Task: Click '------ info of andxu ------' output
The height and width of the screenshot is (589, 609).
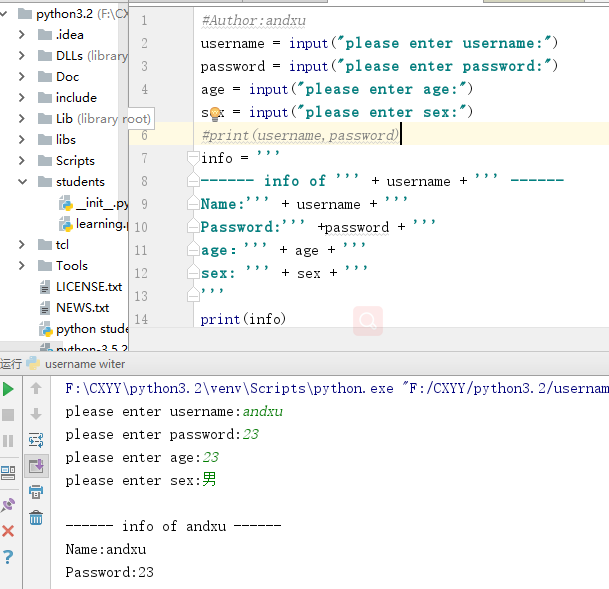Action: coord(173,526)
